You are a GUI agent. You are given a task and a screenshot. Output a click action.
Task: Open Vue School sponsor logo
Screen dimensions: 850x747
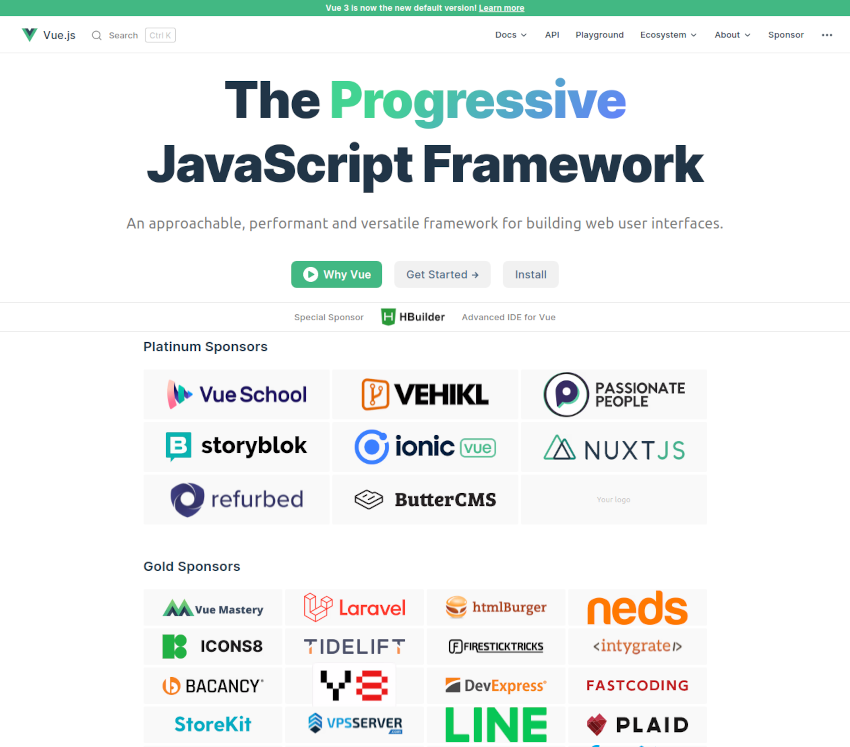(x=236, y=394)
